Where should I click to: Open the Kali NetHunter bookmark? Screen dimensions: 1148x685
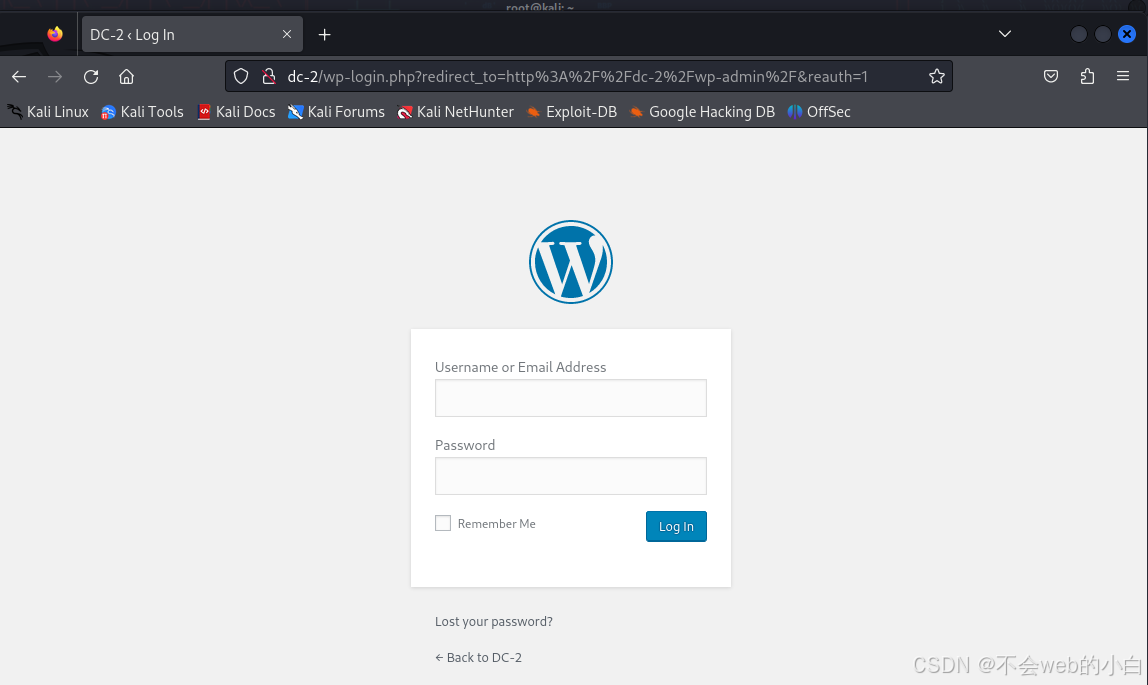point(455,112)
